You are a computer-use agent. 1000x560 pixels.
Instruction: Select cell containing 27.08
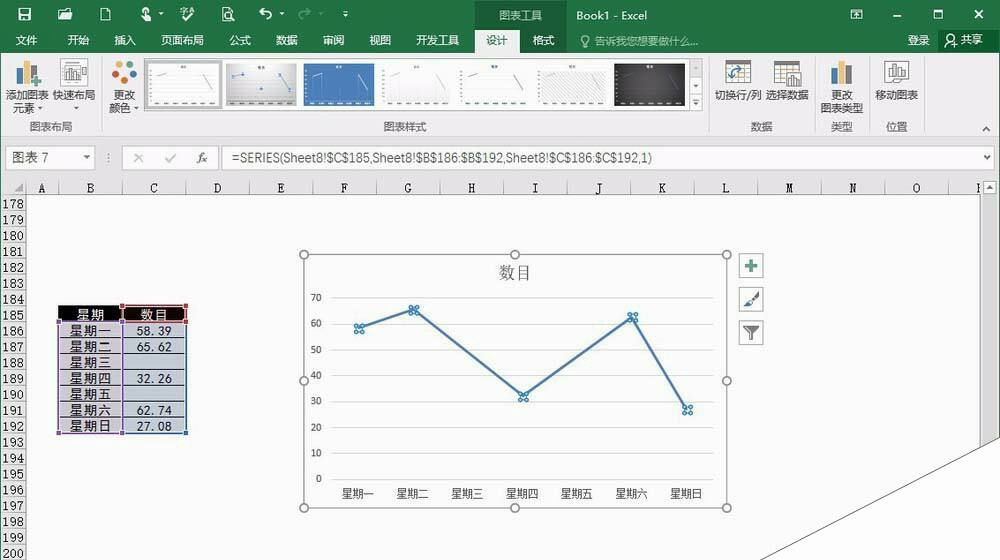[x=154, y=426]
